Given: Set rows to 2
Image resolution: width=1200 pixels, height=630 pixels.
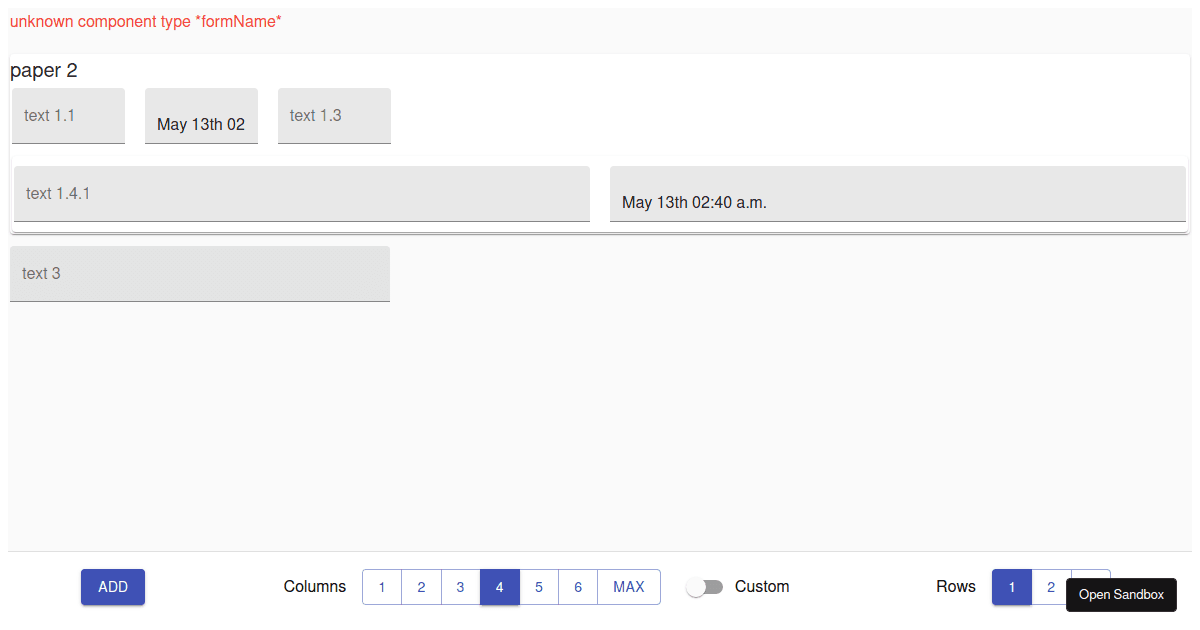Looking at the screenshot, I should [1051, 587].
